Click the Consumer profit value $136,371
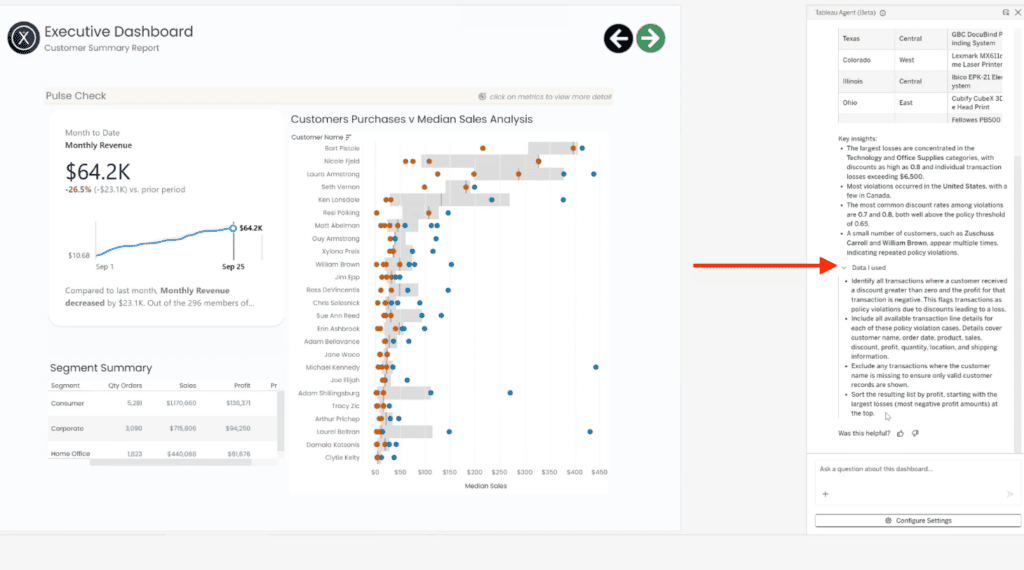1024x570 pixels. (238, 404)
